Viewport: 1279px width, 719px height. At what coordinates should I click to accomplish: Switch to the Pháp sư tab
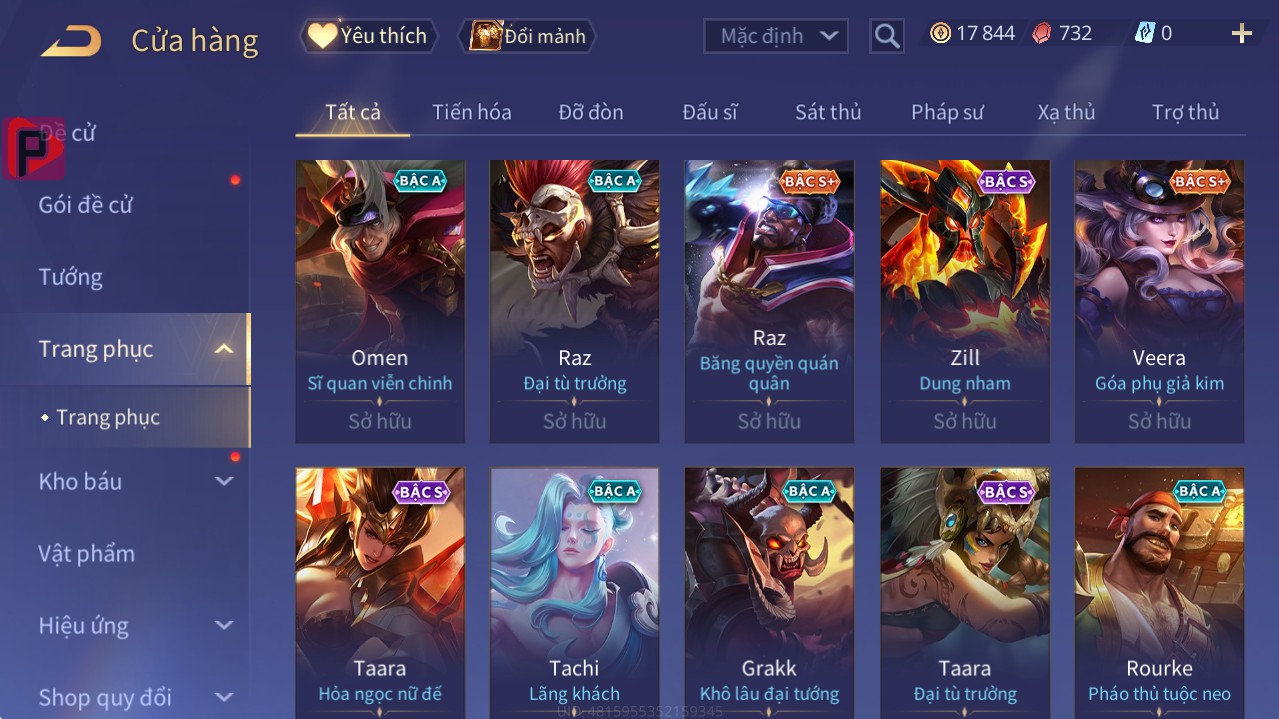pyautogui.click(x=947, y=112)
